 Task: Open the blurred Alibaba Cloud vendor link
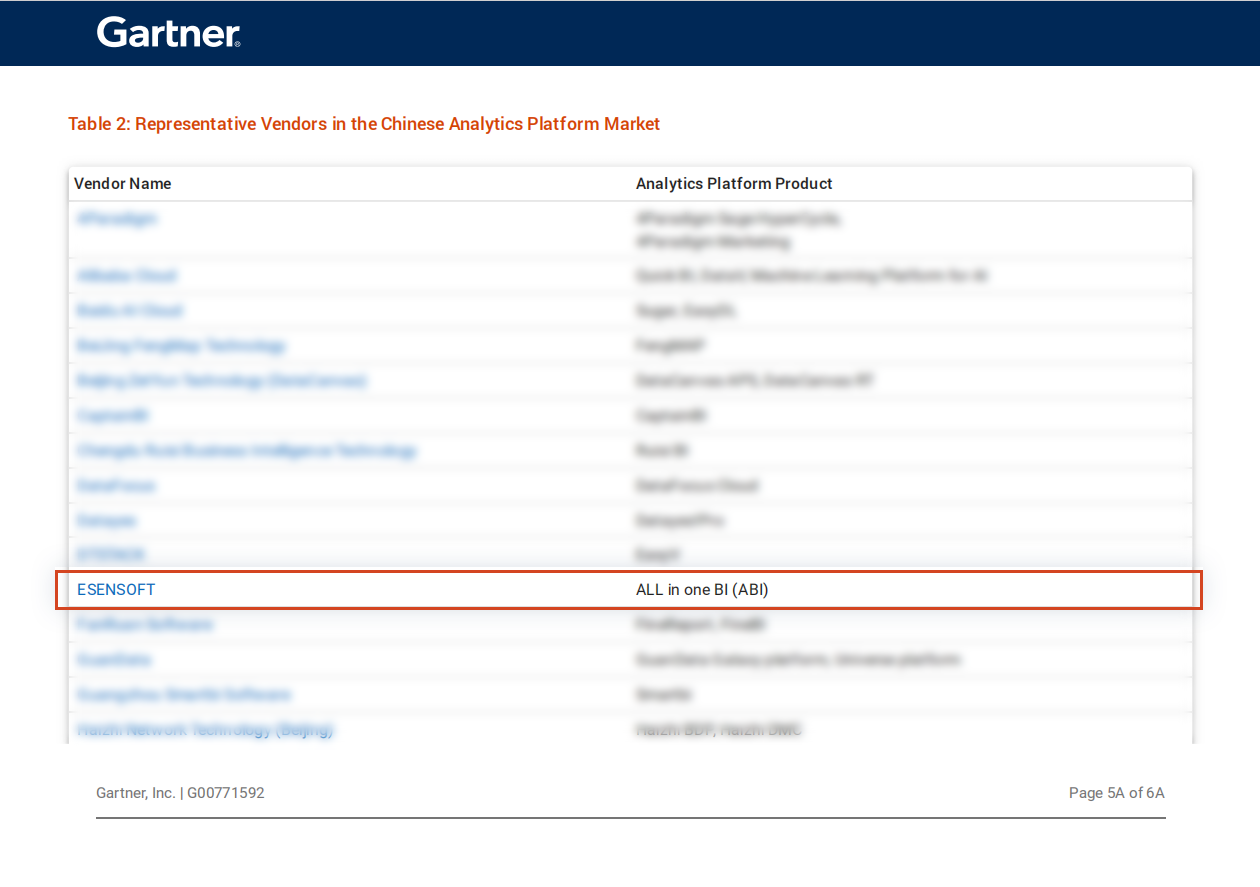pos(126,275)
